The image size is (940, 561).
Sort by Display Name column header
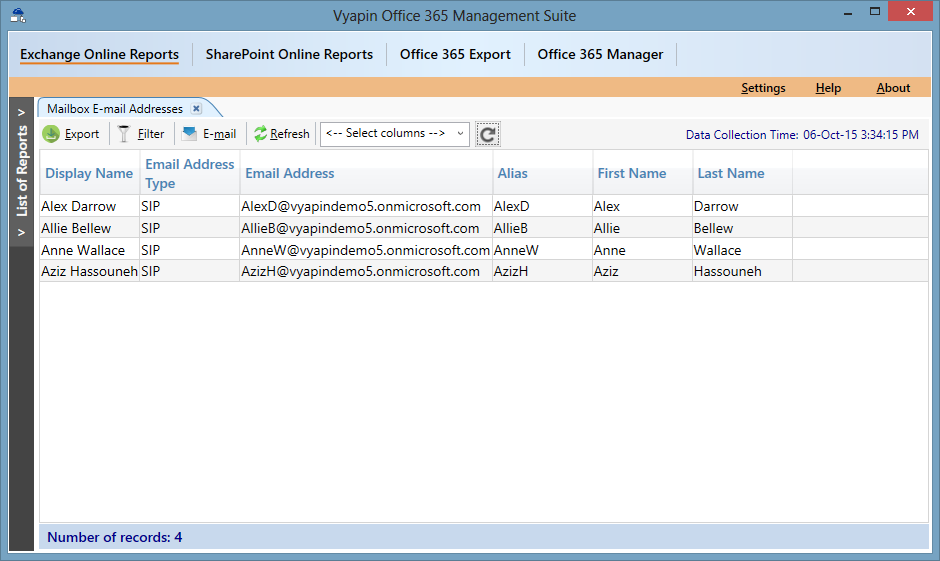coord(89,173)
